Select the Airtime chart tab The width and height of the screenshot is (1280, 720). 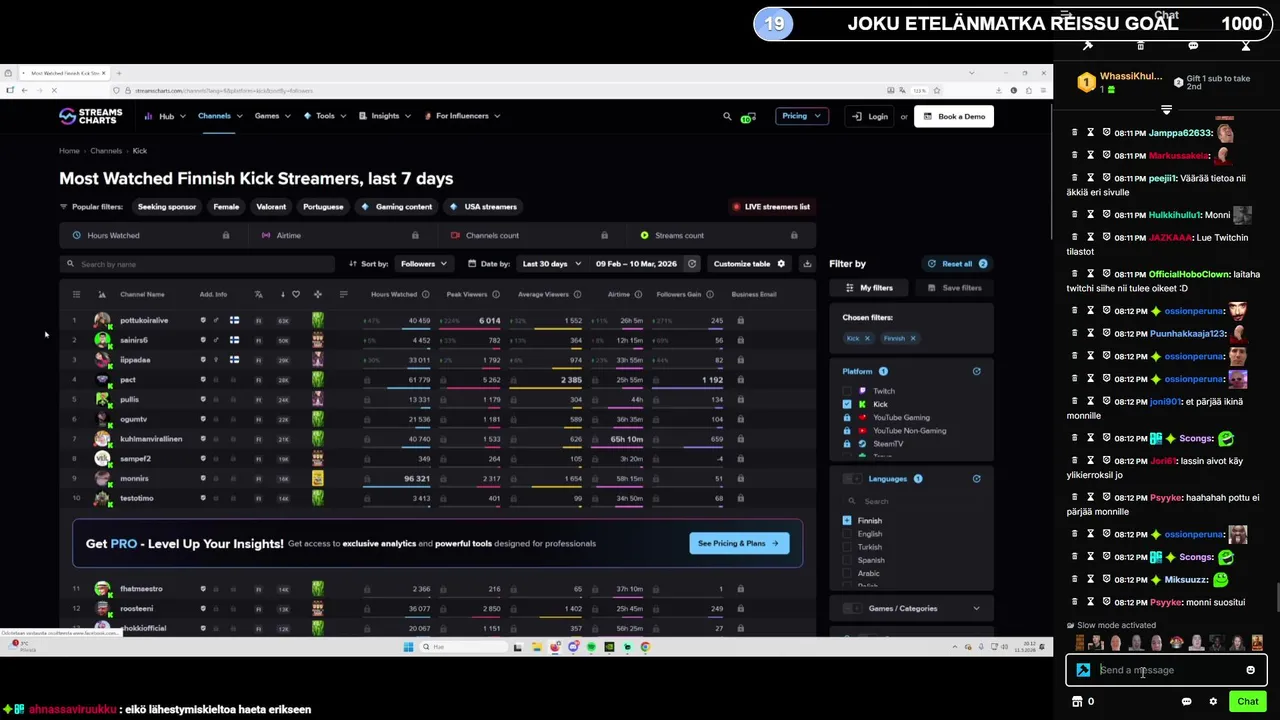341,235
